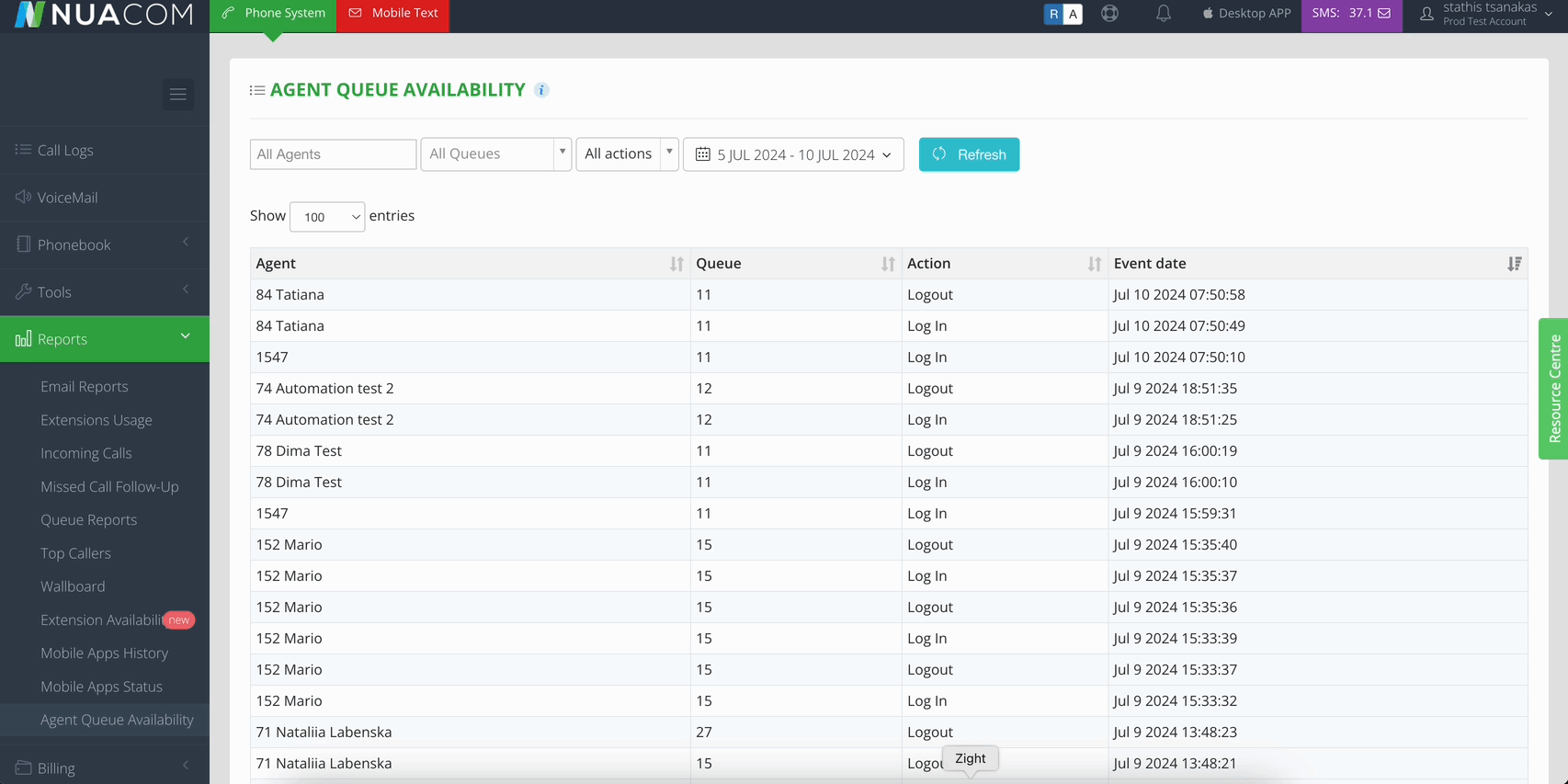1568x784 pixels.
Task: Open stathis tsanakas account dropdown
Action: 1487,14
